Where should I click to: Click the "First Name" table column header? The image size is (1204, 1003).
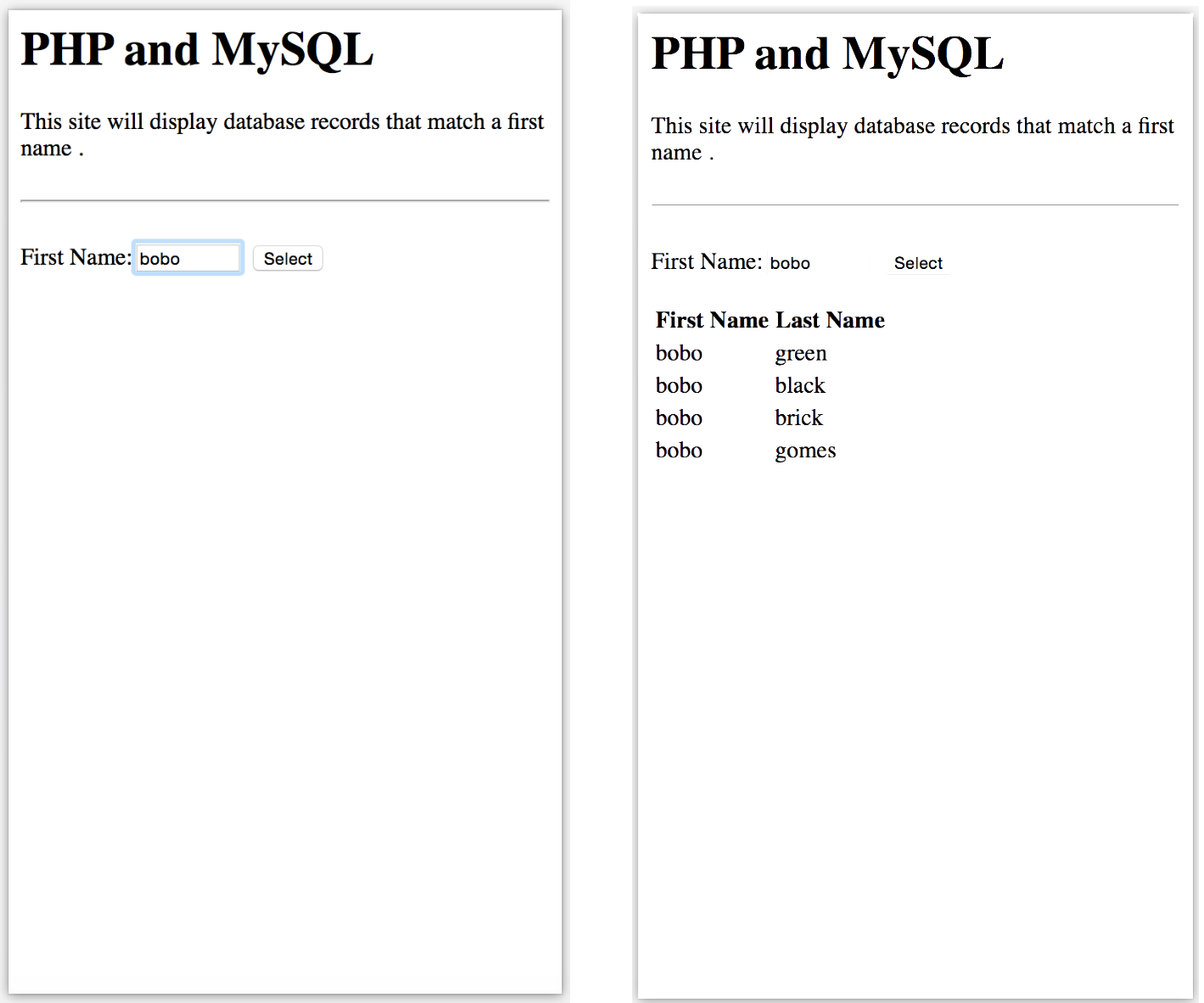point(712,320)
